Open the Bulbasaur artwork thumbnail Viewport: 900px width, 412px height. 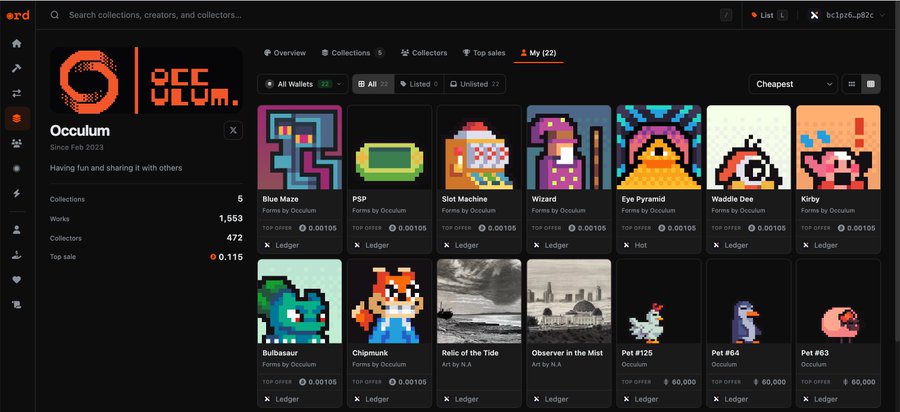click(x=300, y=301)
